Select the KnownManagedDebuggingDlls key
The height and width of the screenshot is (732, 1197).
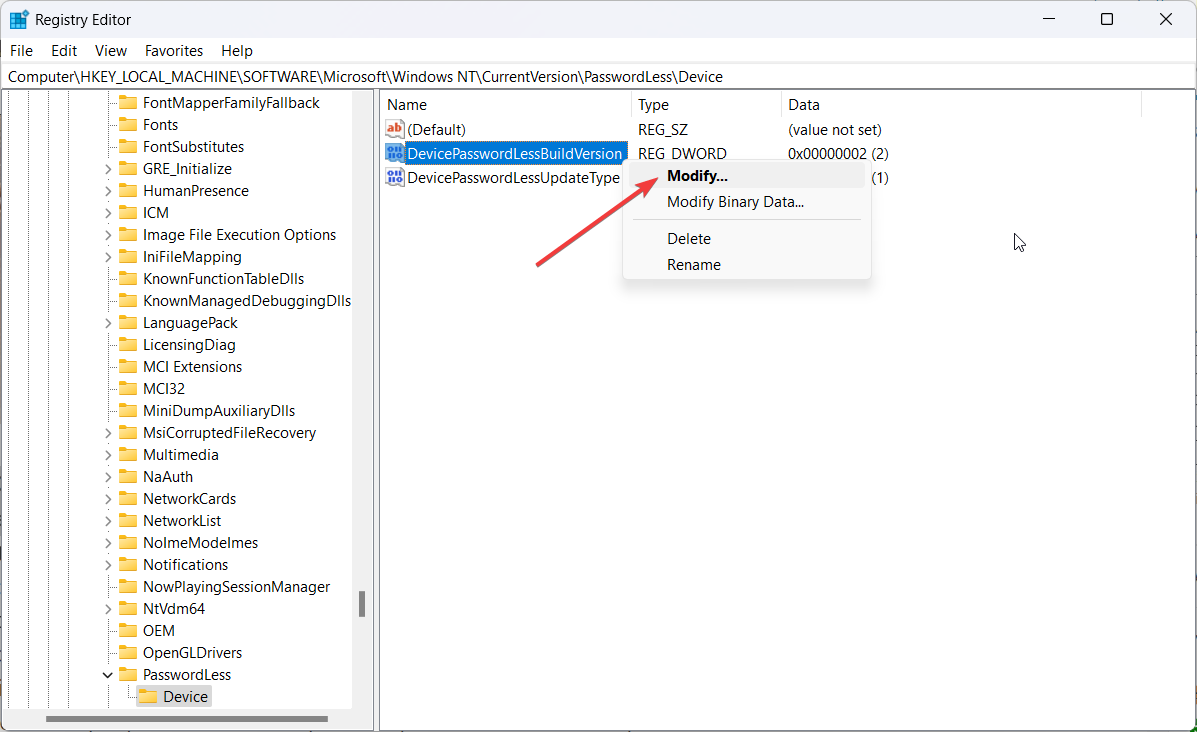[x=247, y=301]
